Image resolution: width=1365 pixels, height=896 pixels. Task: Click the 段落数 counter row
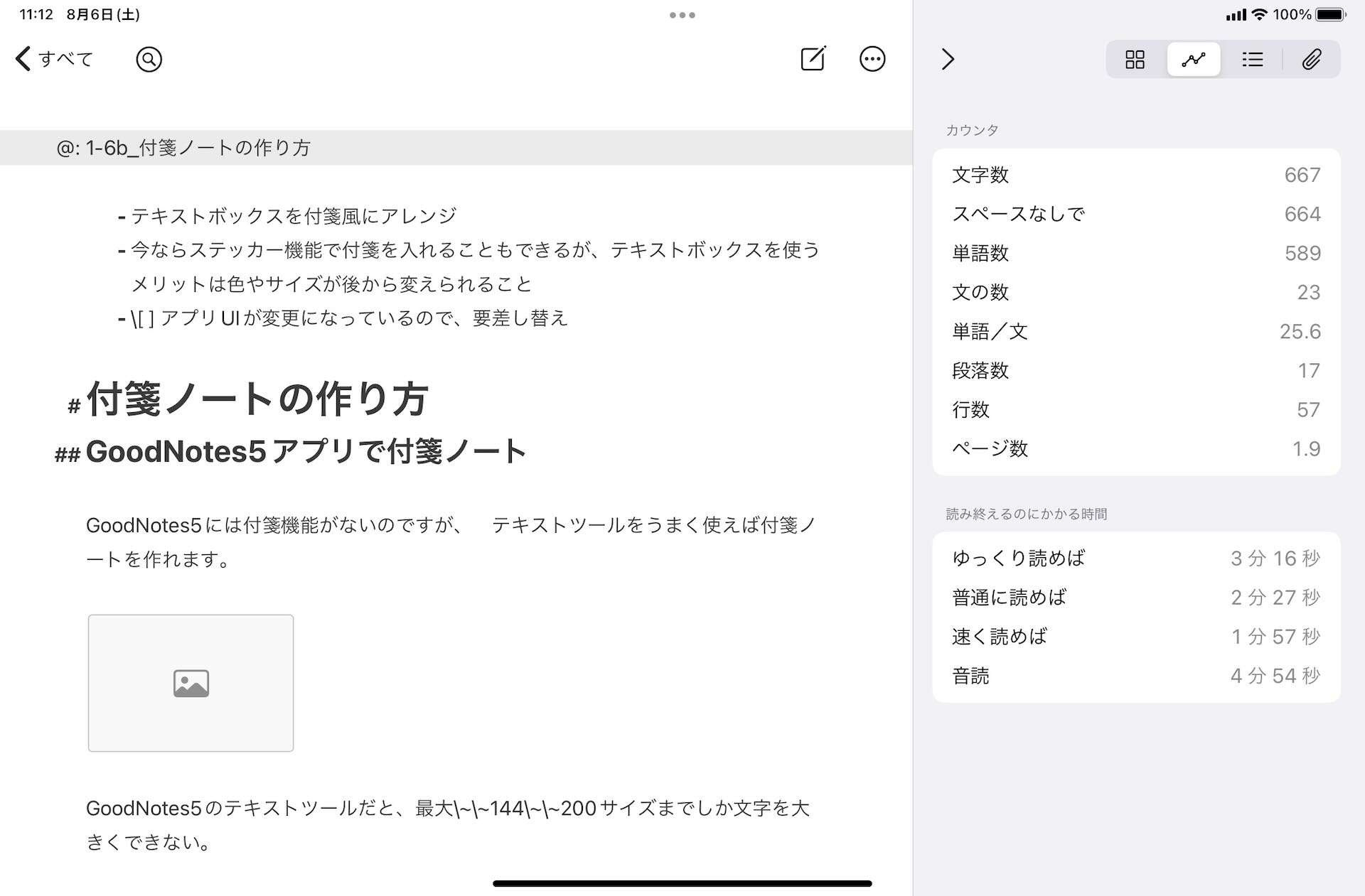pos(1136,370)
